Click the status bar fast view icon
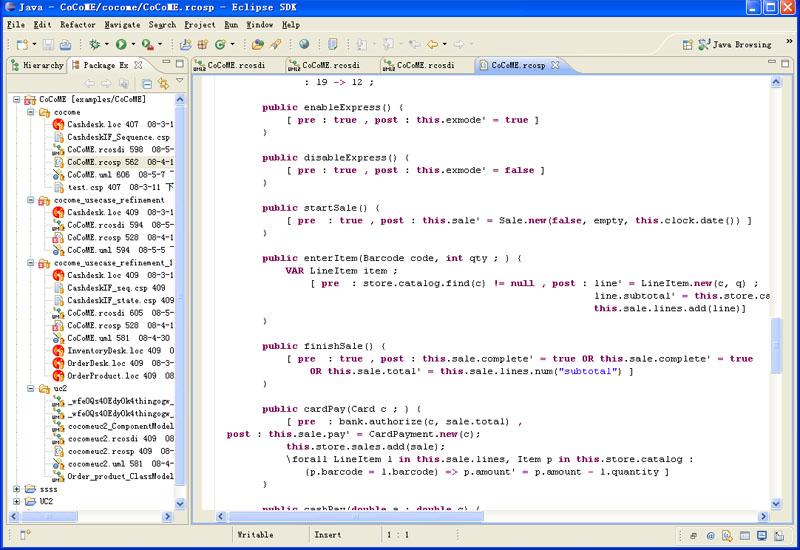Image resolution: width=800 pixels, height=550 pixels. (24, 535)
